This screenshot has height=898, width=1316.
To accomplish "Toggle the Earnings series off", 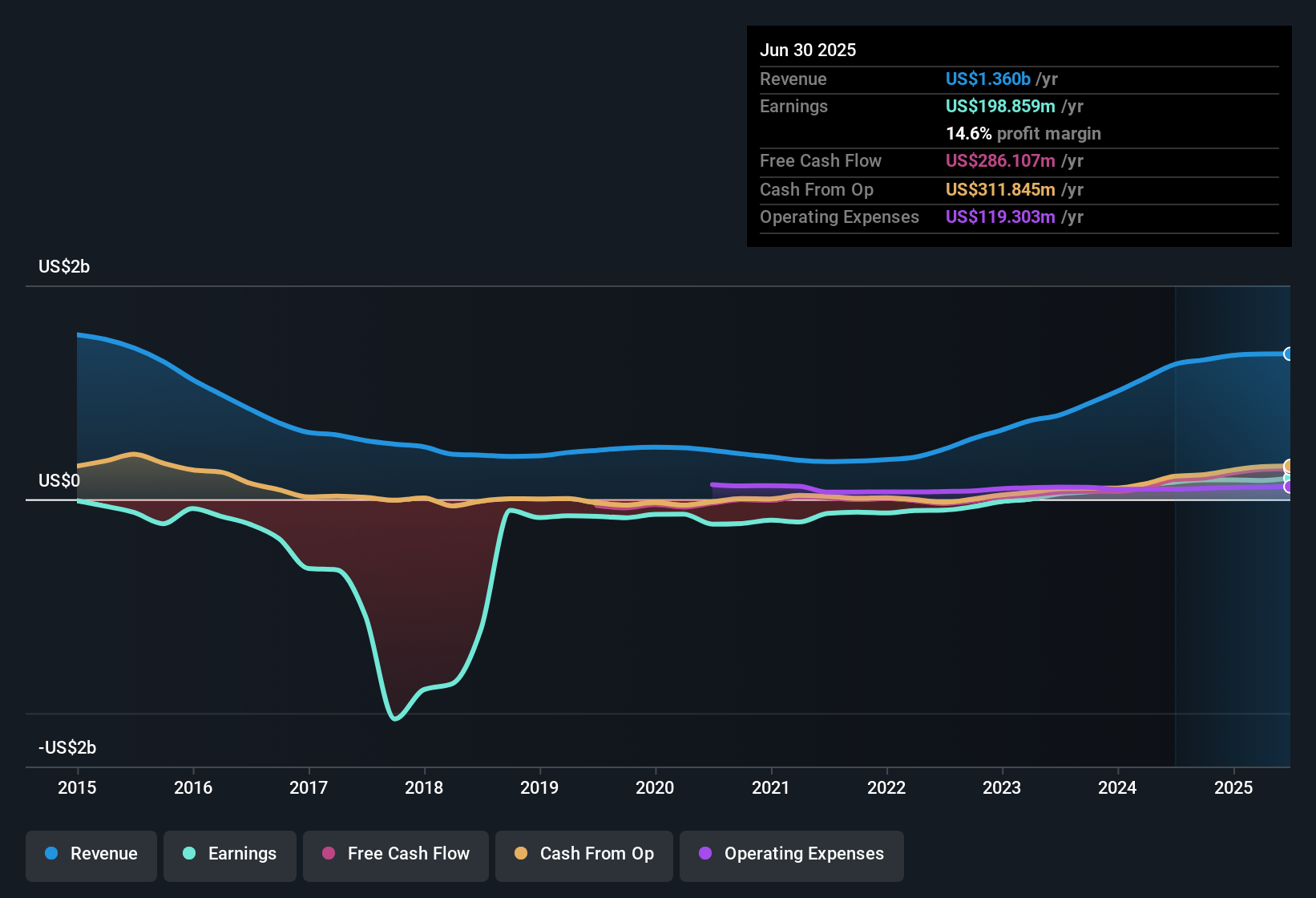I will [x=229, y=855].
